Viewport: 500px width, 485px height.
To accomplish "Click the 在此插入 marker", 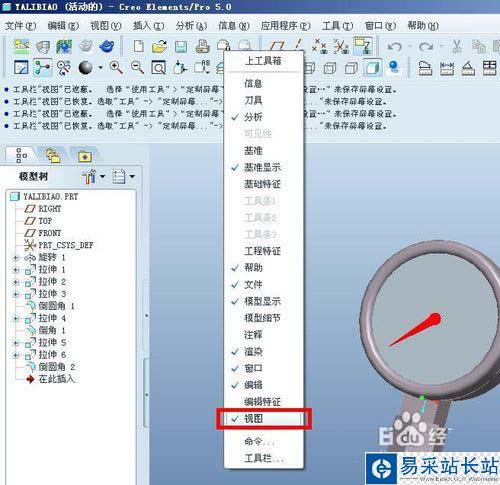I will (51, 379).
